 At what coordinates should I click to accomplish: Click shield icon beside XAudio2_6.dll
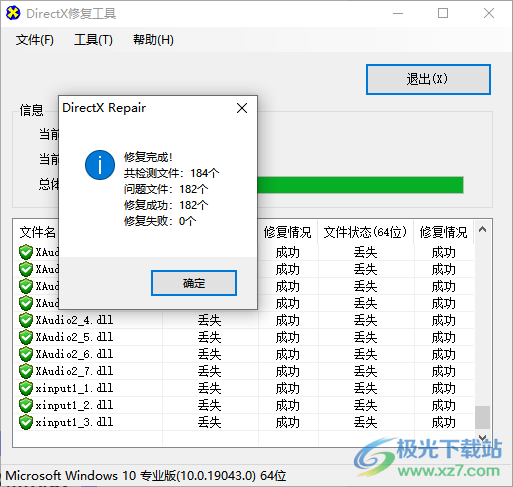point(26,354)
